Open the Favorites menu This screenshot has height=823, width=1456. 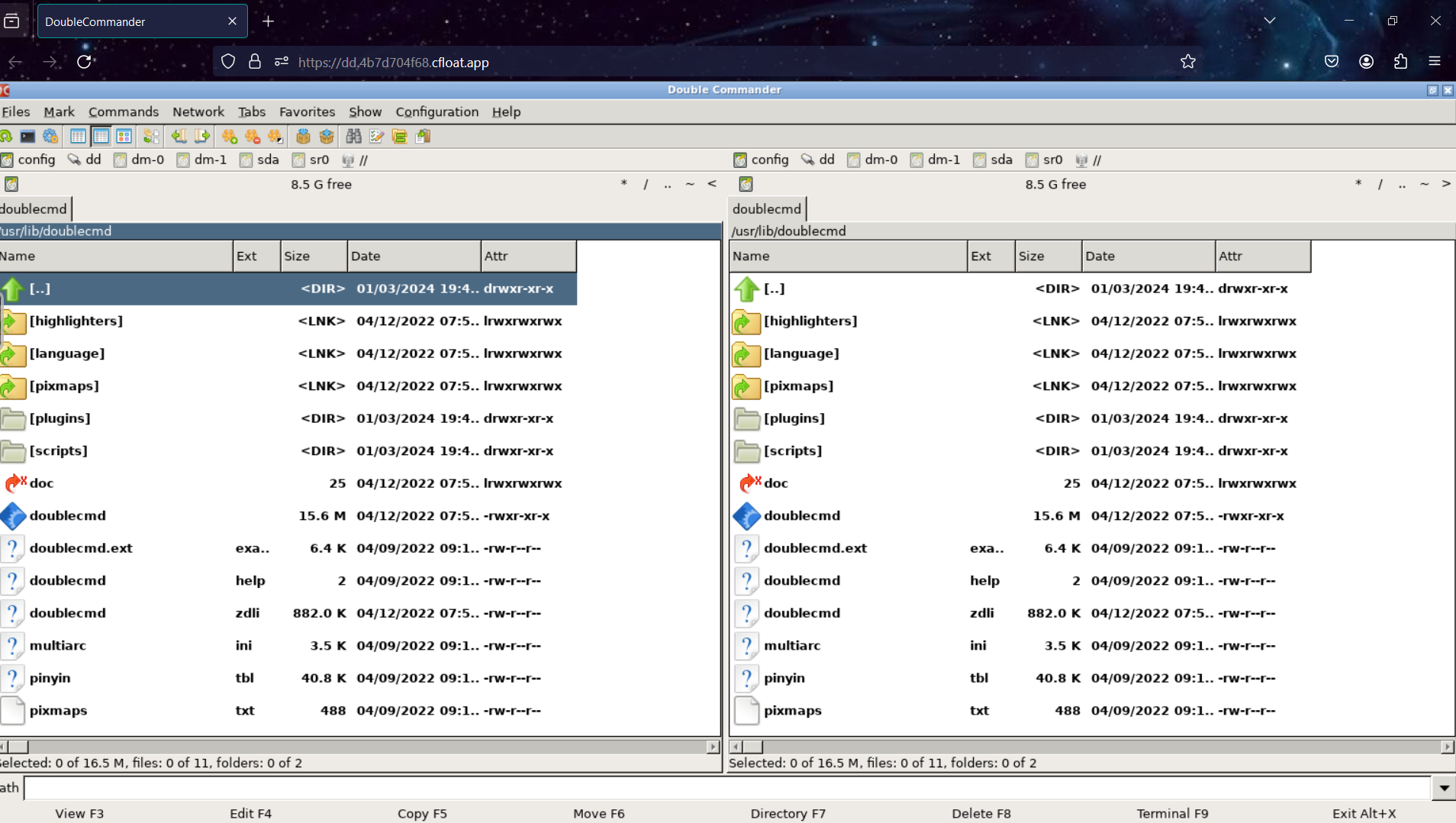tap(307, 111)
